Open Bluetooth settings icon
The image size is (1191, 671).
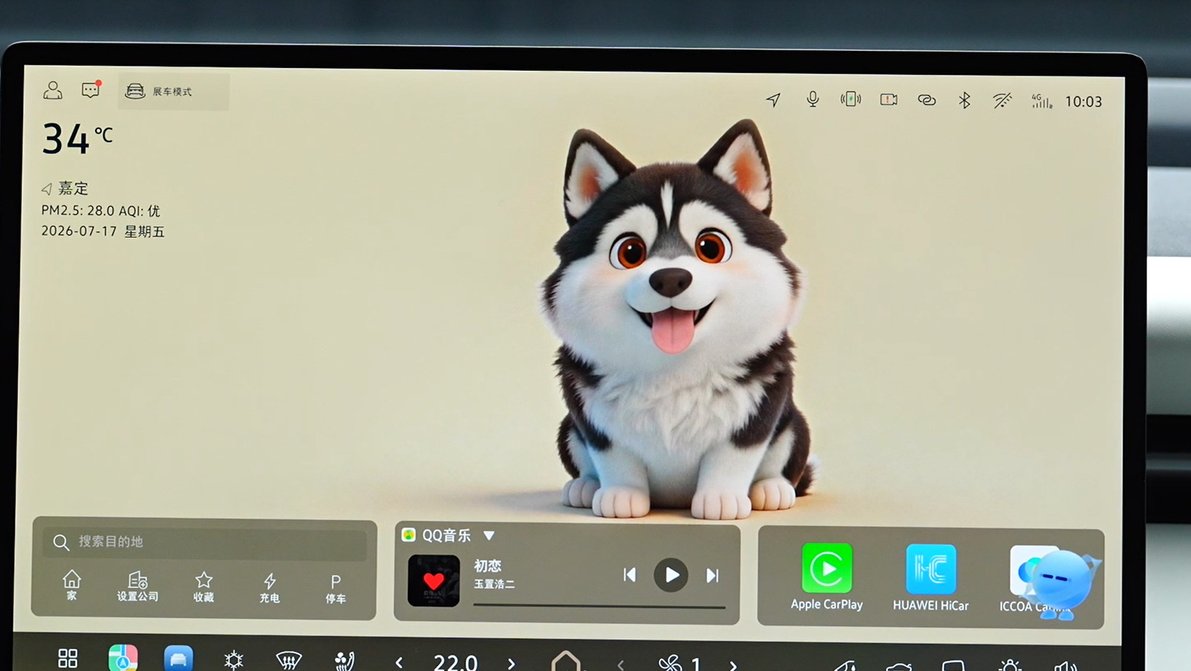click(964, 100)
